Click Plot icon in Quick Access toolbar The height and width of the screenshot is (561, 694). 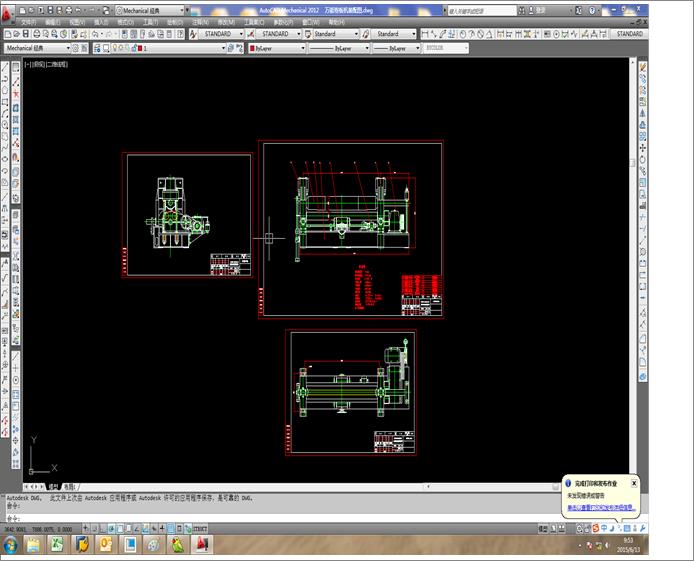point(69,10)
